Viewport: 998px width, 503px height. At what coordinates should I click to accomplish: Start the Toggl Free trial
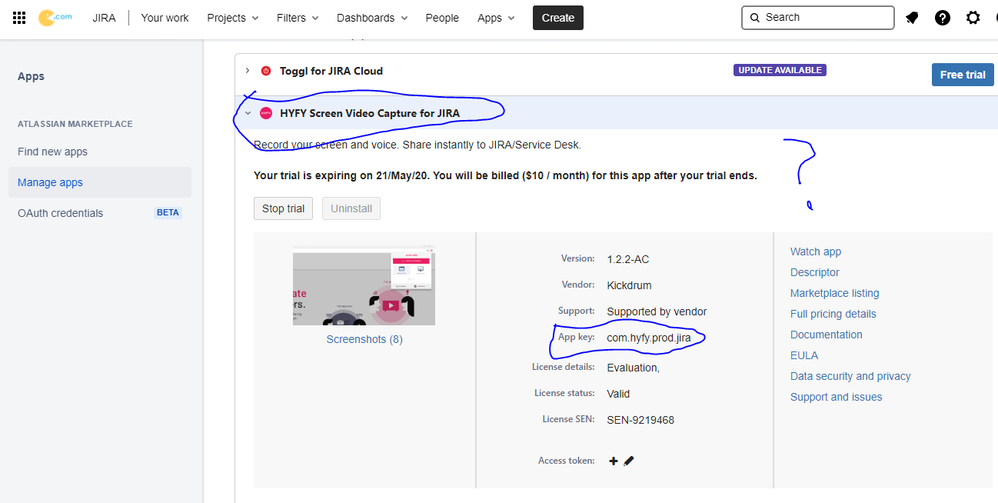pos(962,74)
